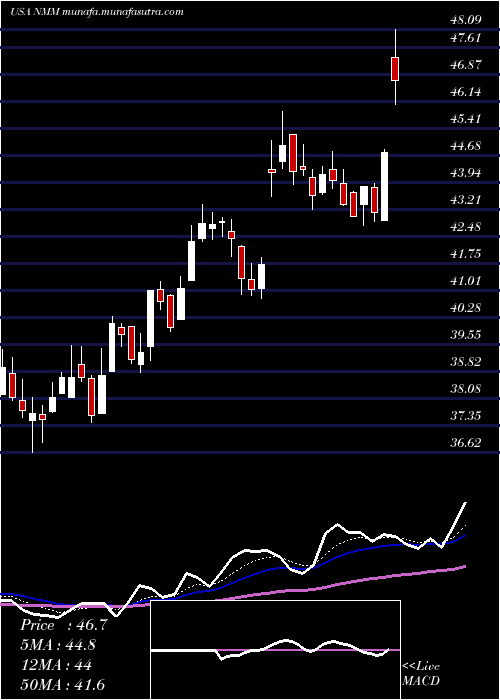
Task: Select the 37.35 price axis label
Action: click(x=467, y=416)
